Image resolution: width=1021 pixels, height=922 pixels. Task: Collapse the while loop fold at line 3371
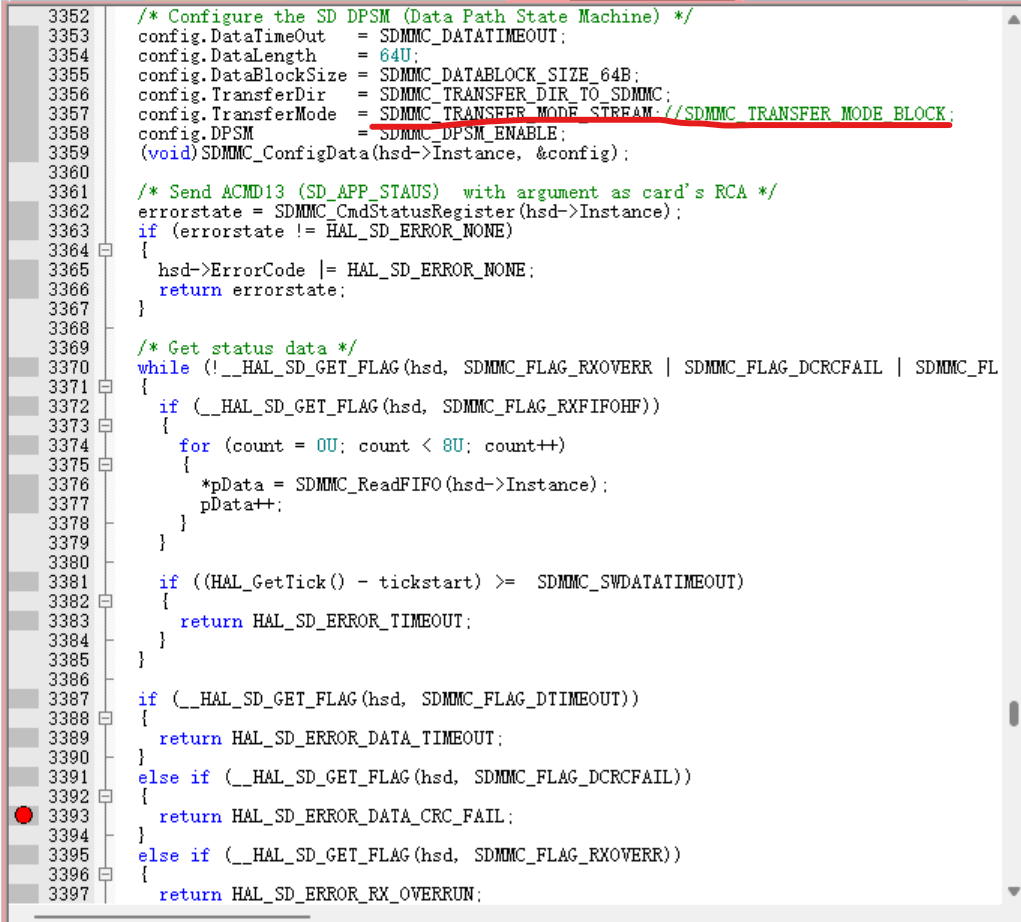pos(105,387)
